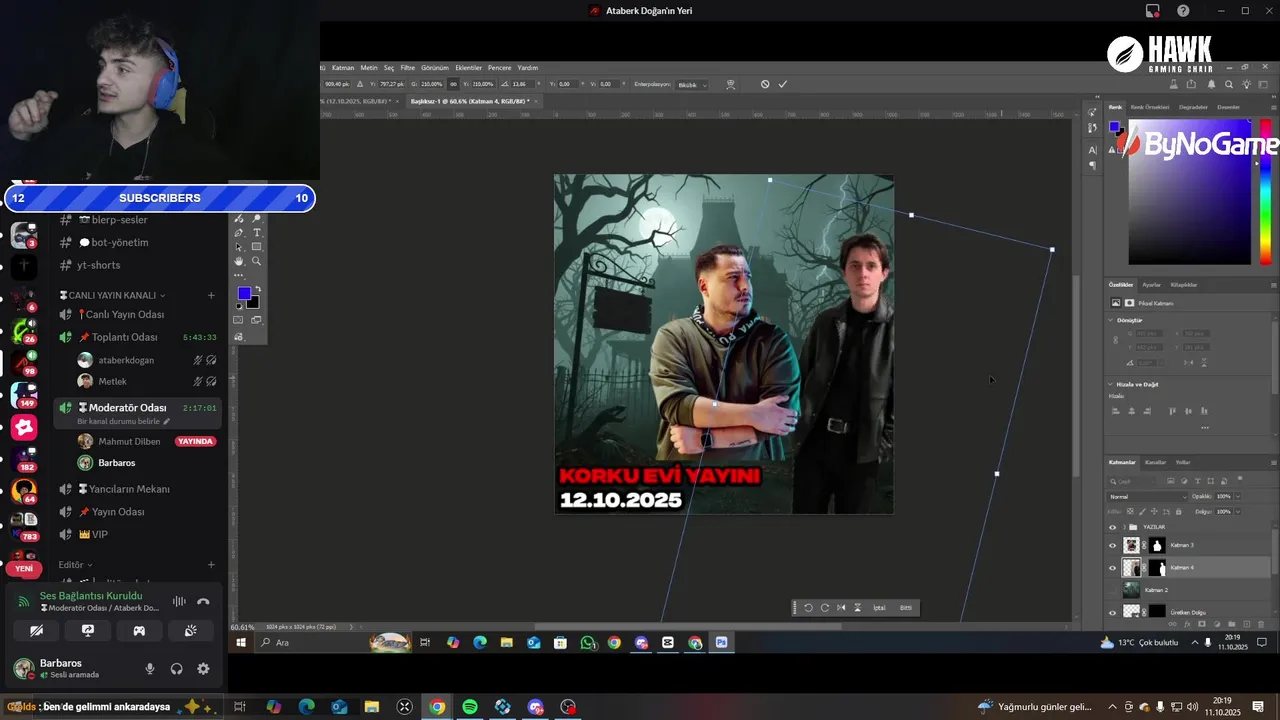Viewport: 1280px width, 720px height.
Task: Switch to the Ayarlar panel tab
Action: tap(1151, 285)
